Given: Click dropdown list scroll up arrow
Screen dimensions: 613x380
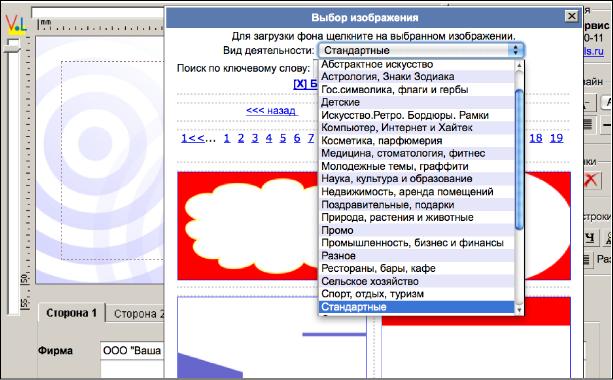Looking at the screenshot, I should coord(519,65).
